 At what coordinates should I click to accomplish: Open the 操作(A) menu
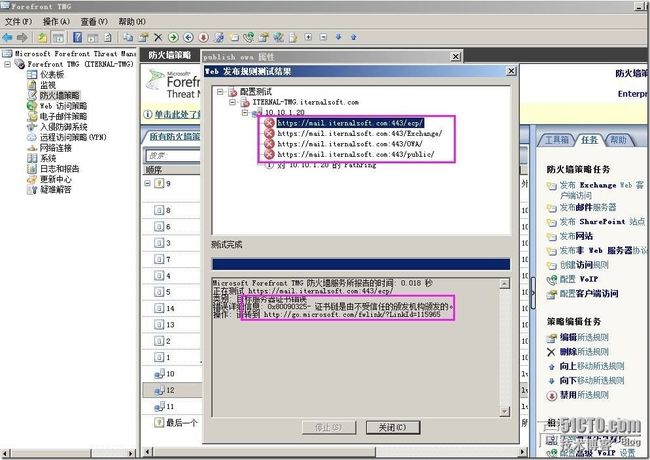click(56, 22)
